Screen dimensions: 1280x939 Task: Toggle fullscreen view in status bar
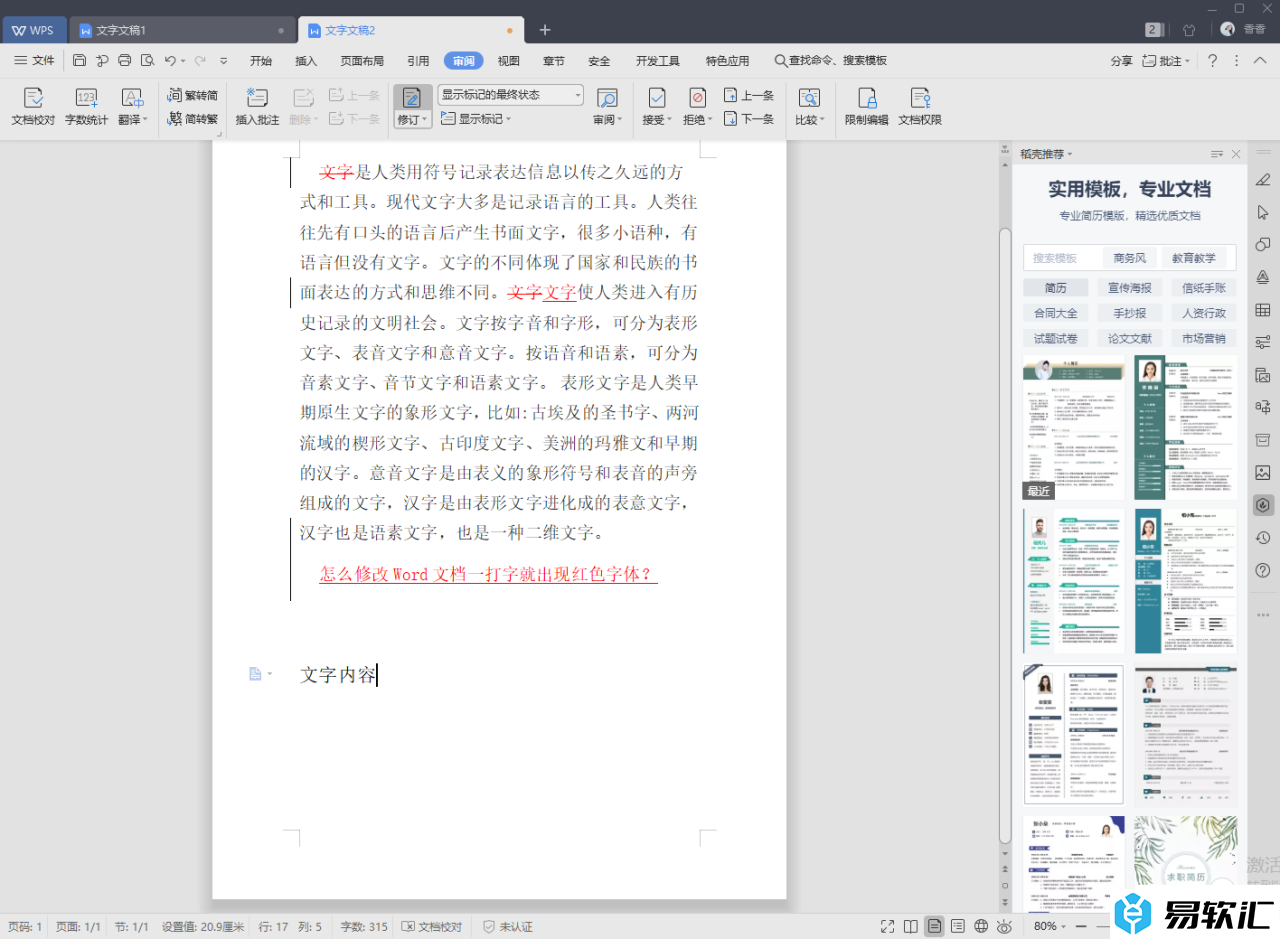[x=887, y=927]
